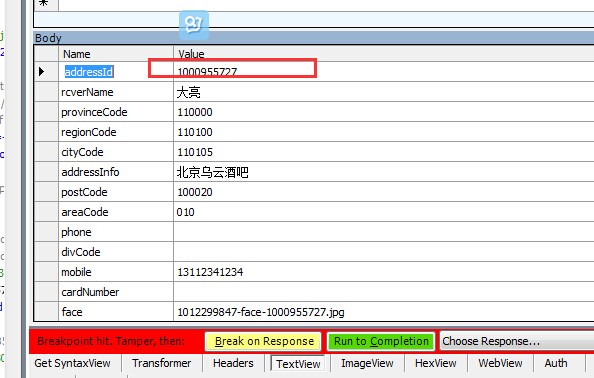
Task: Select the rcverName name cell
Action: point(116,92)
